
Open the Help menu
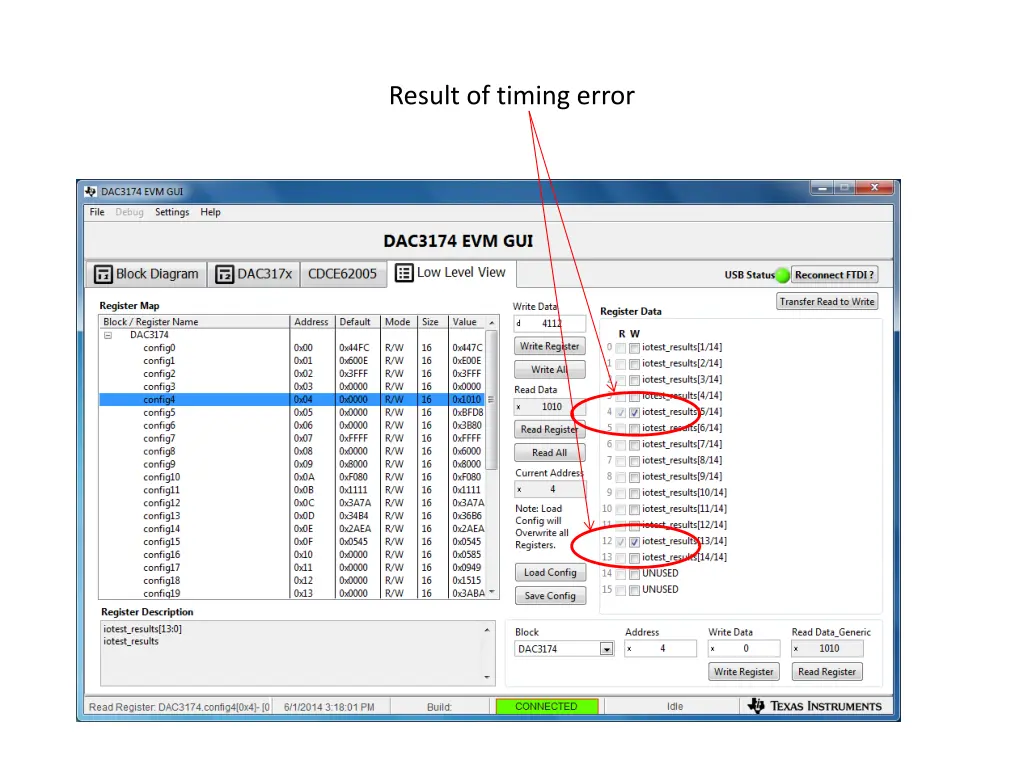[x=210, y=212]
